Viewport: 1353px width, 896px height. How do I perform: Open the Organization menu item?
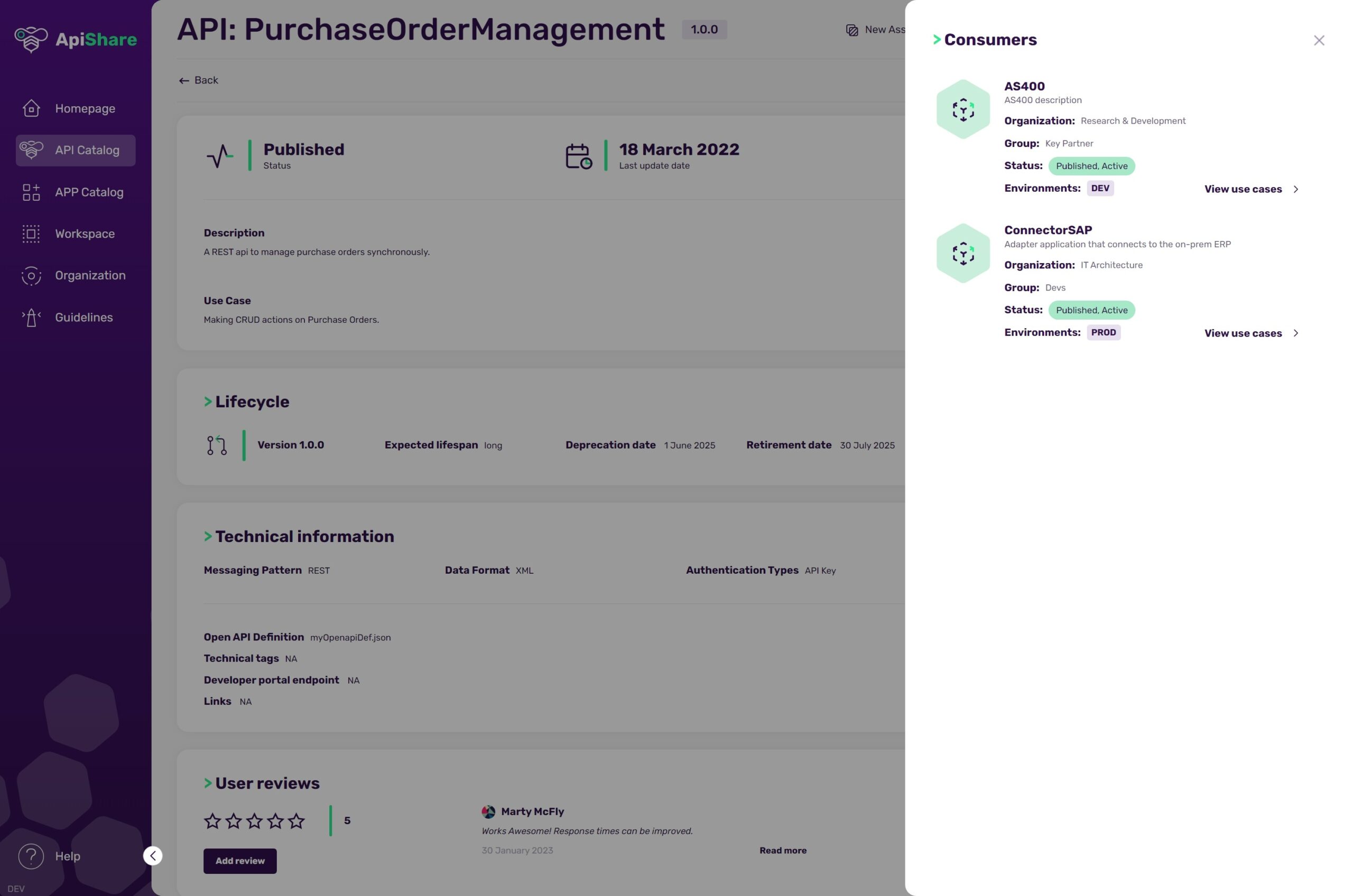tap(90, 275)
